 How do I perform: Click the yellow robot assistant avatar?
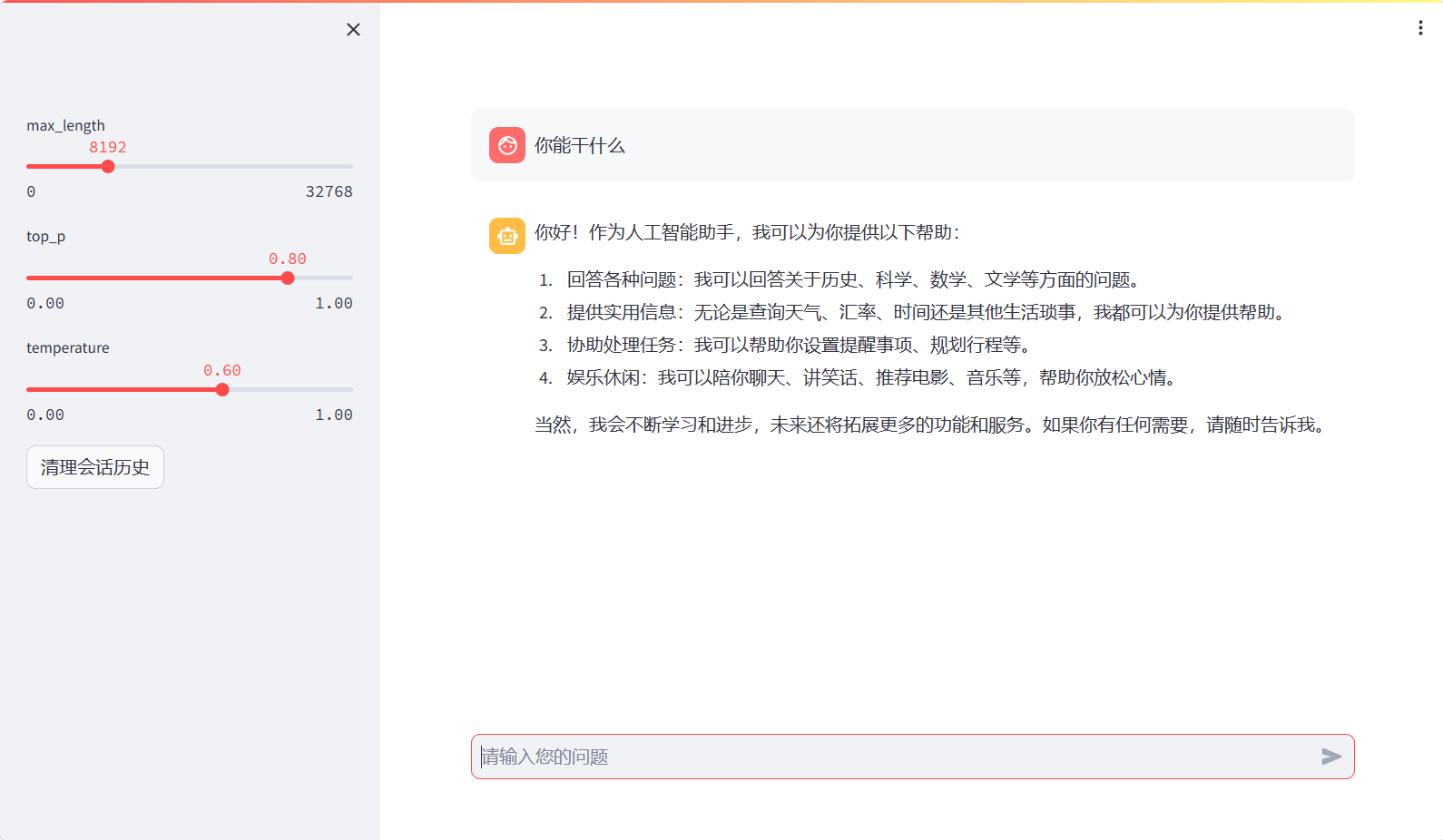click(506, 236)
